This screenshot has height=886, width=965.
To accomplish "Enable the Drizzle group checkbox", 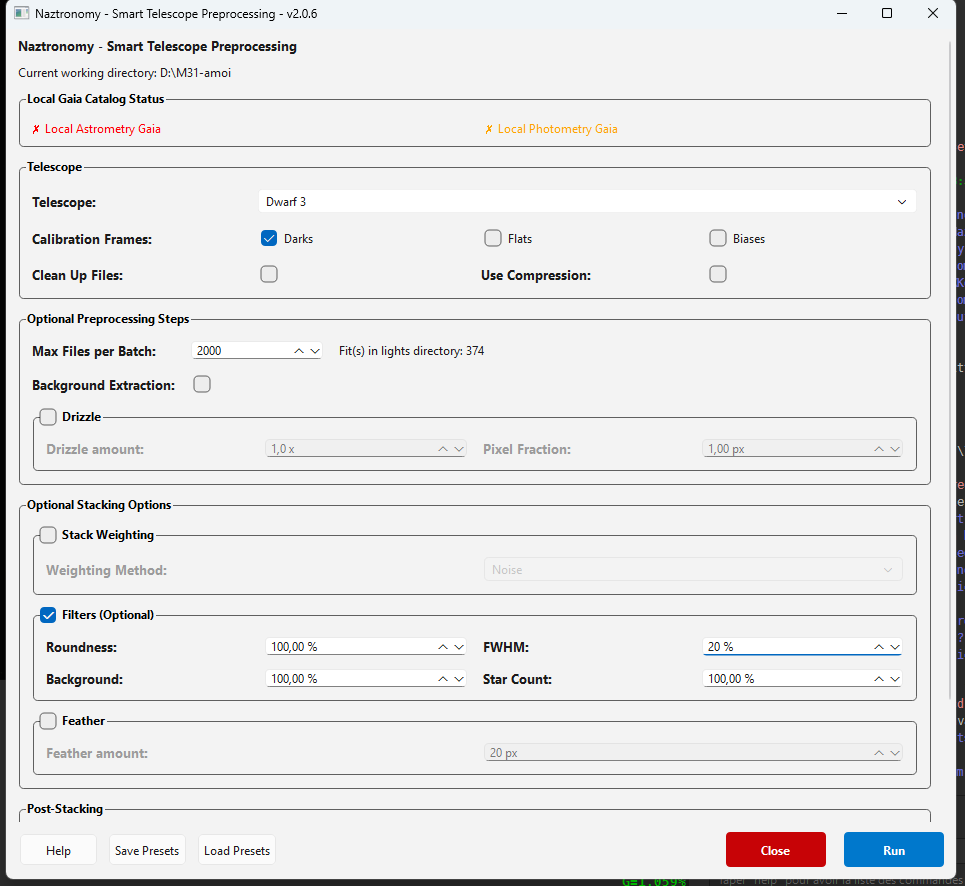I will tap(48, 417).
